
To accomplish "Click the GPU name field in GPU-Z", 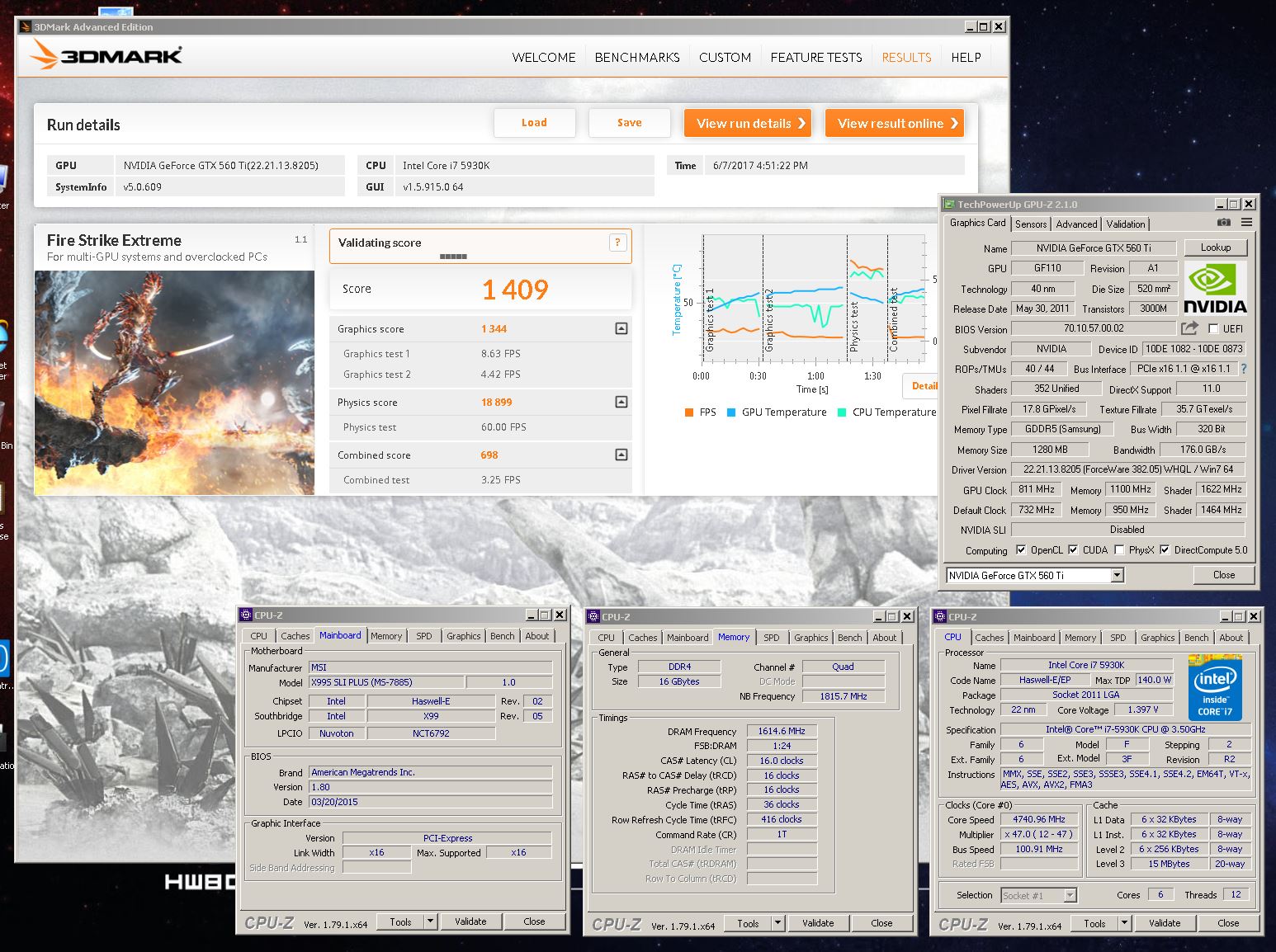I will tap(1094, 247).
